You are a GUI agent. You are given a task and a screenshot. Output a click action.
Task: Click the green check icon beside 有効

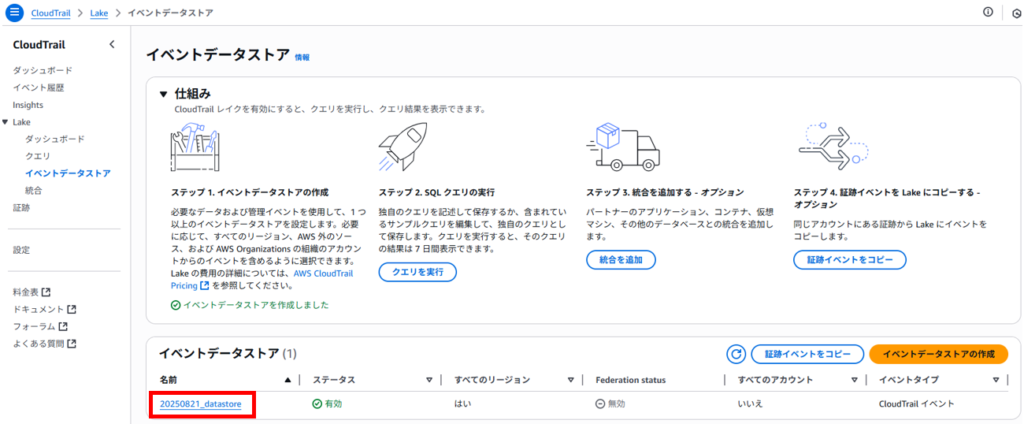click(317, 404)
